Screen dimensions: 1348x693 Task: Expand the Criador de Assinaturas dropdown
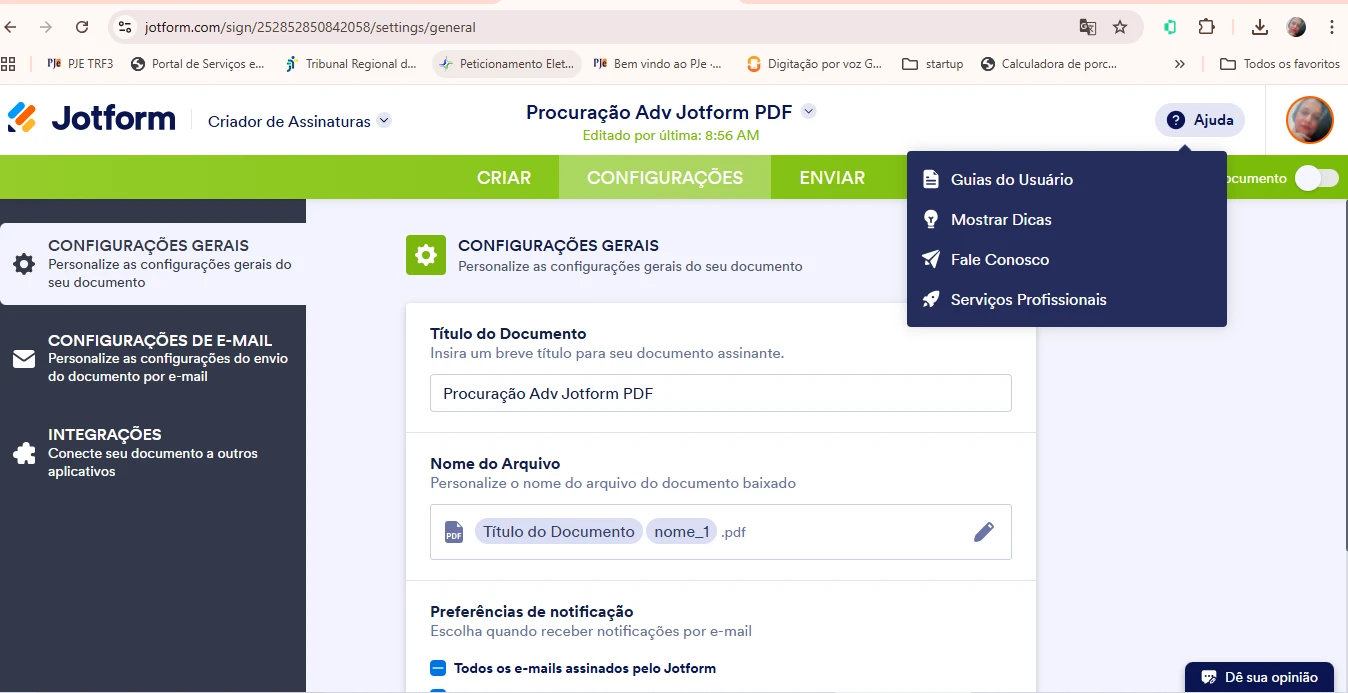[x=297, y=119]
